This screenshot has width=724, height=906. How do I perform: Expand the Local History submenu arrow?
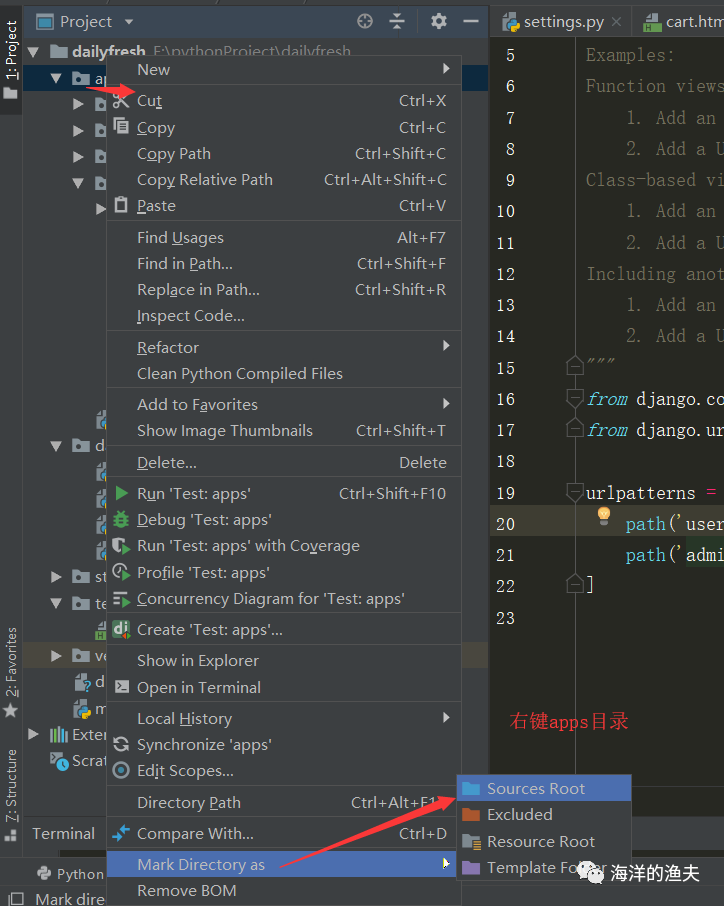coord(446,718)
